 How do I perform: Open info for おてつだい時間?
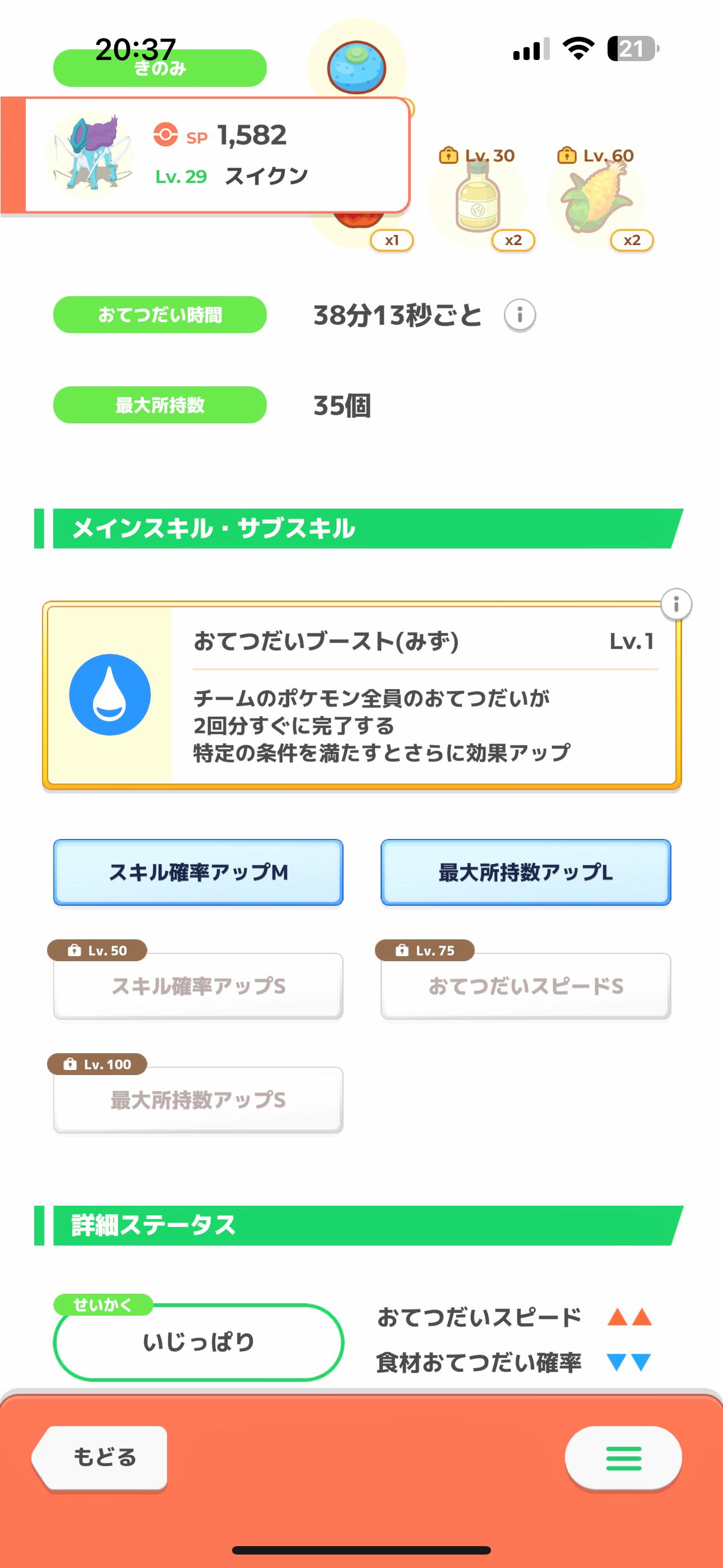click(520, 315)
